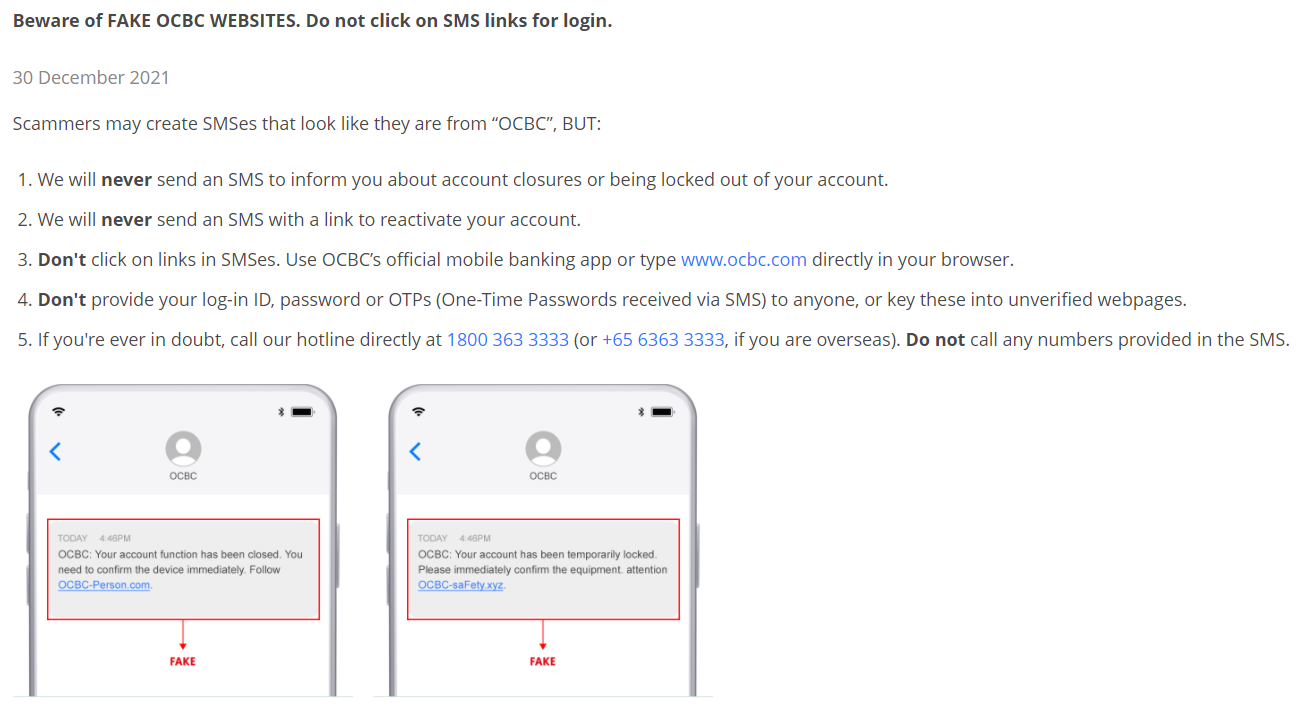This screenshot has width=1313, height=728.
Task: Click the FAKE label under right phone
Action: pos(543,661)
